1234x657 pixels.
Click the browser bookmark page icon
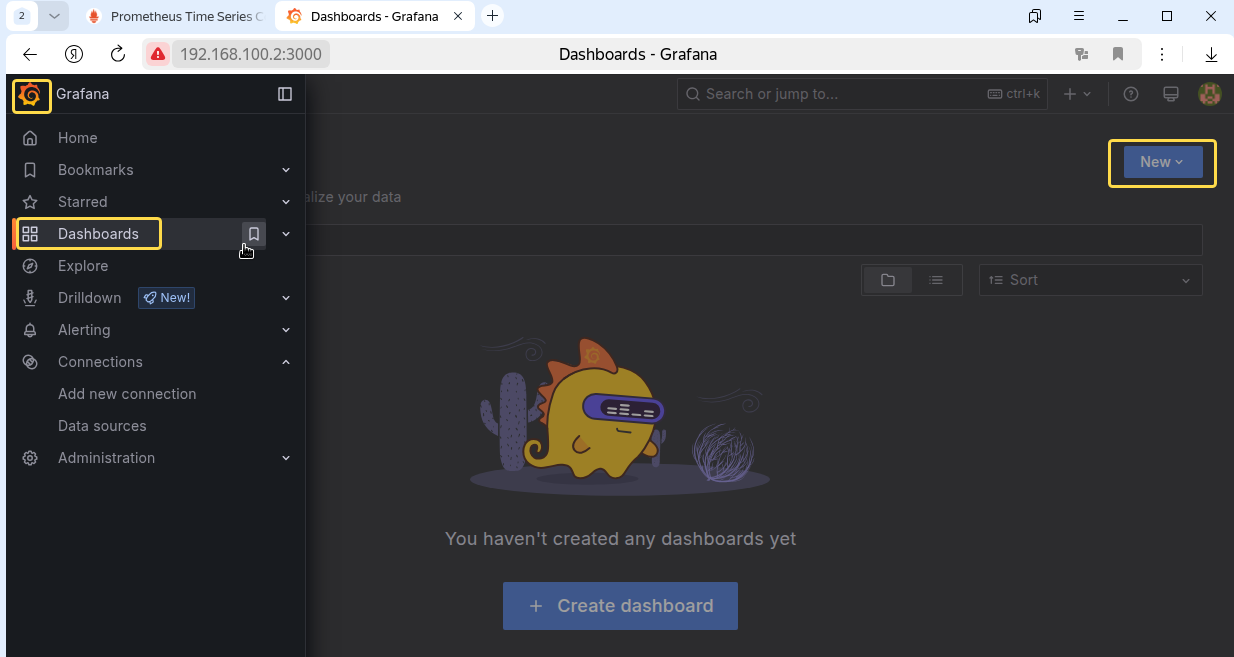pos(1118,54)
